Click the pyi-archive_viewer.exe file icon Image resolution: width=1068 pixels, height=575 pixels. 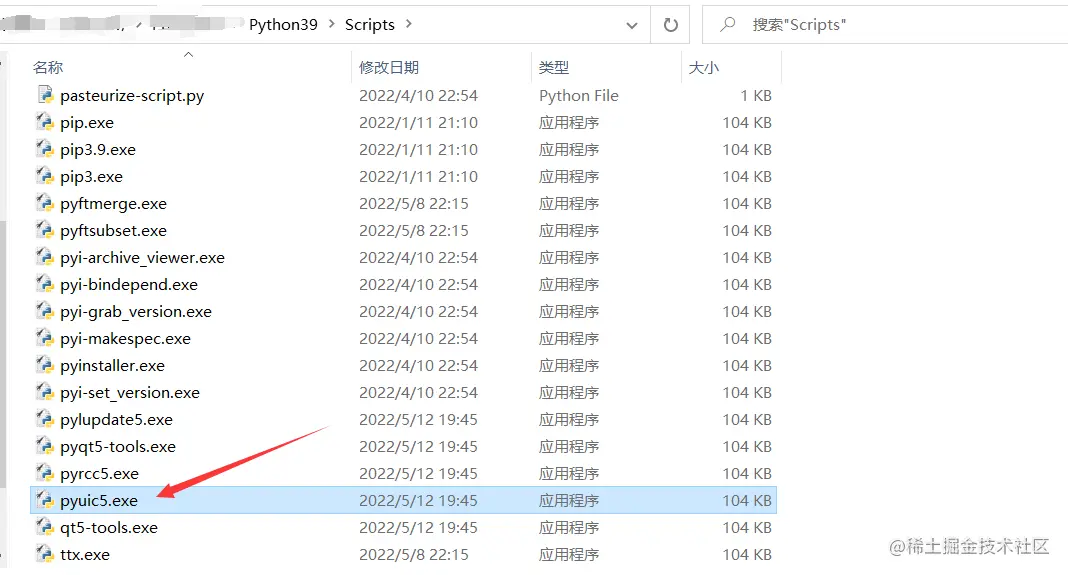pos(45,257)
